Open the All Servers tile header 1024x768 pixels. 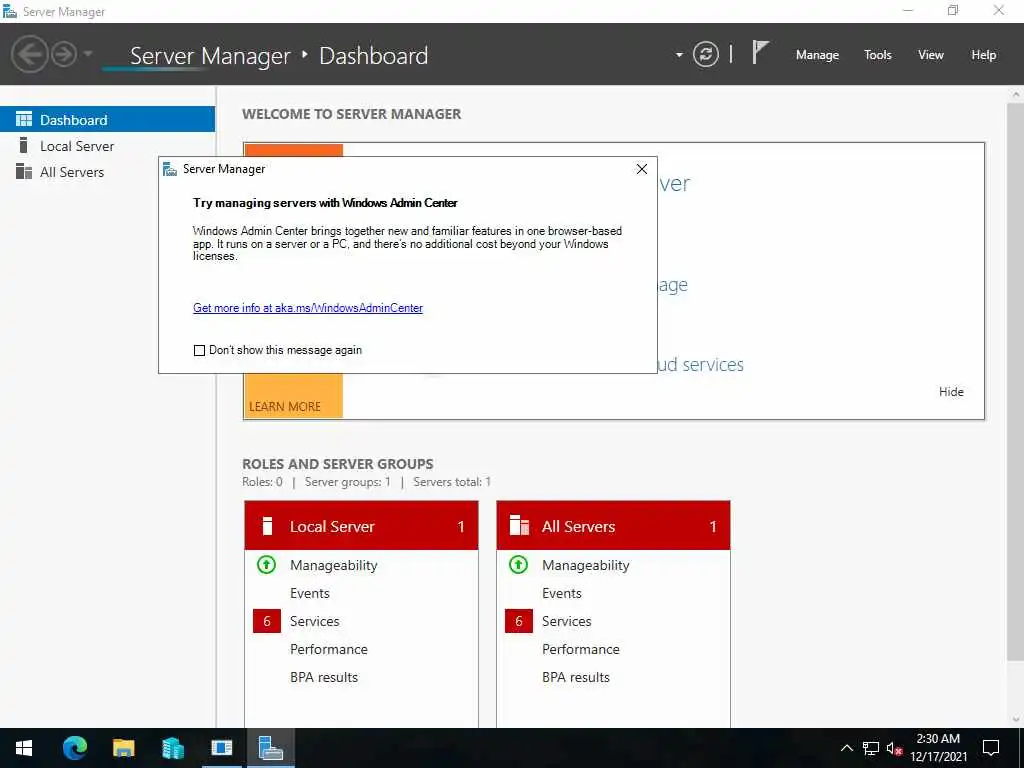coord(613,526)
